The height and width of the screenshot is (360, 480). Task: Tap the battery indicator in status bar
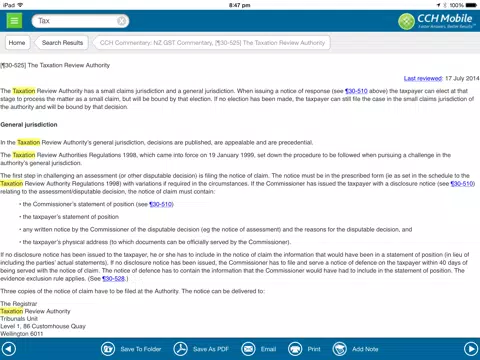[x=471, y=5]
